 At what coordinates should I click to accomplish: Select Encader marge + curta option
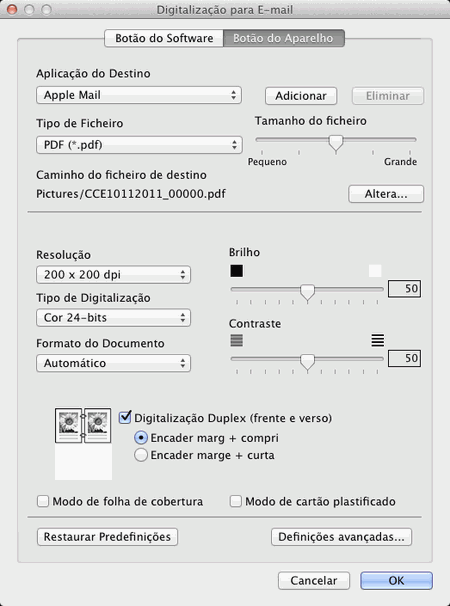click(141, 455)
